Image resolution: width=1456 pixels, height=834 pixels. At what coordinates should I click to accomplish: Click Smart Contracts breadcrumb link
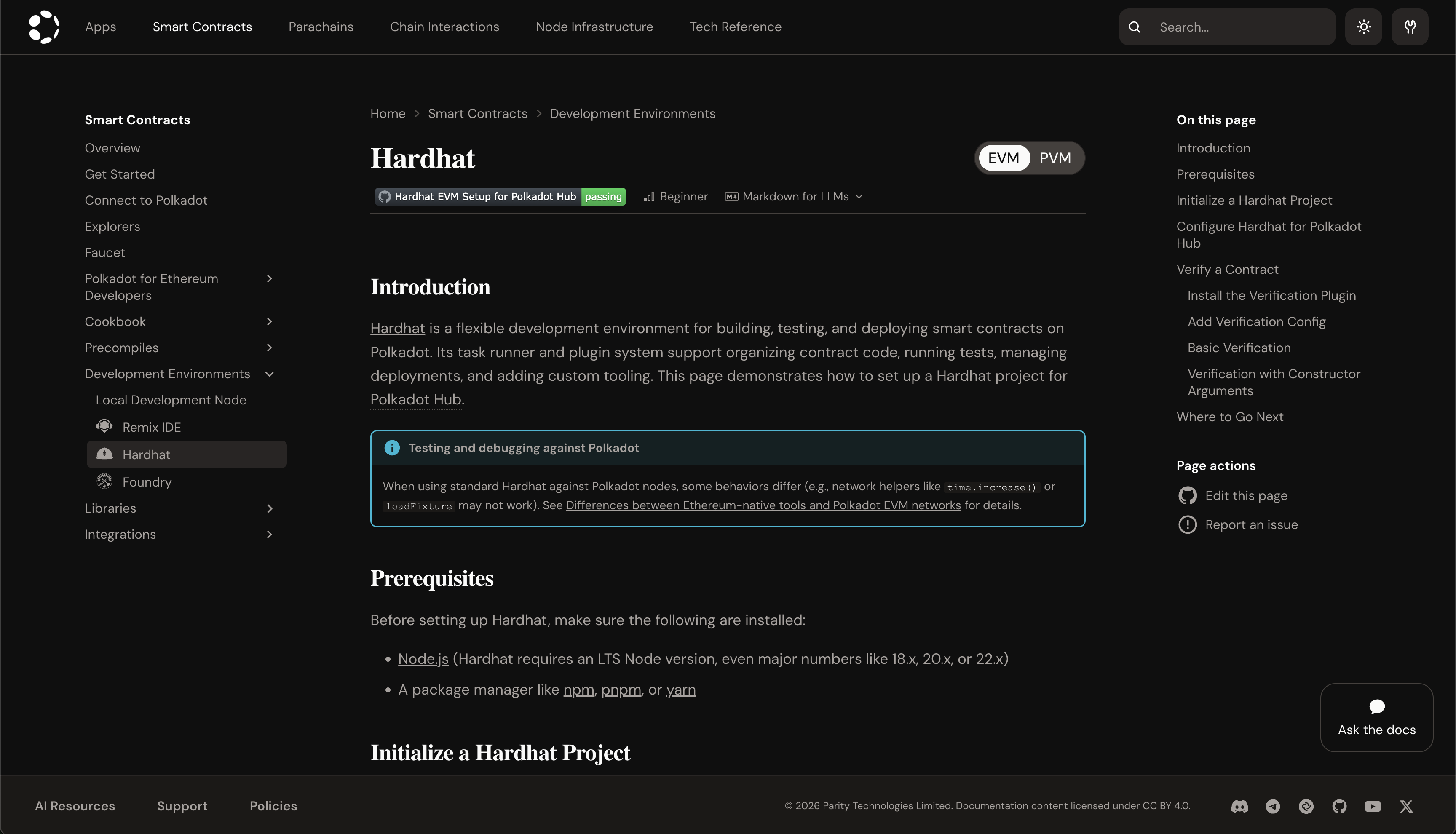point(478,113)
